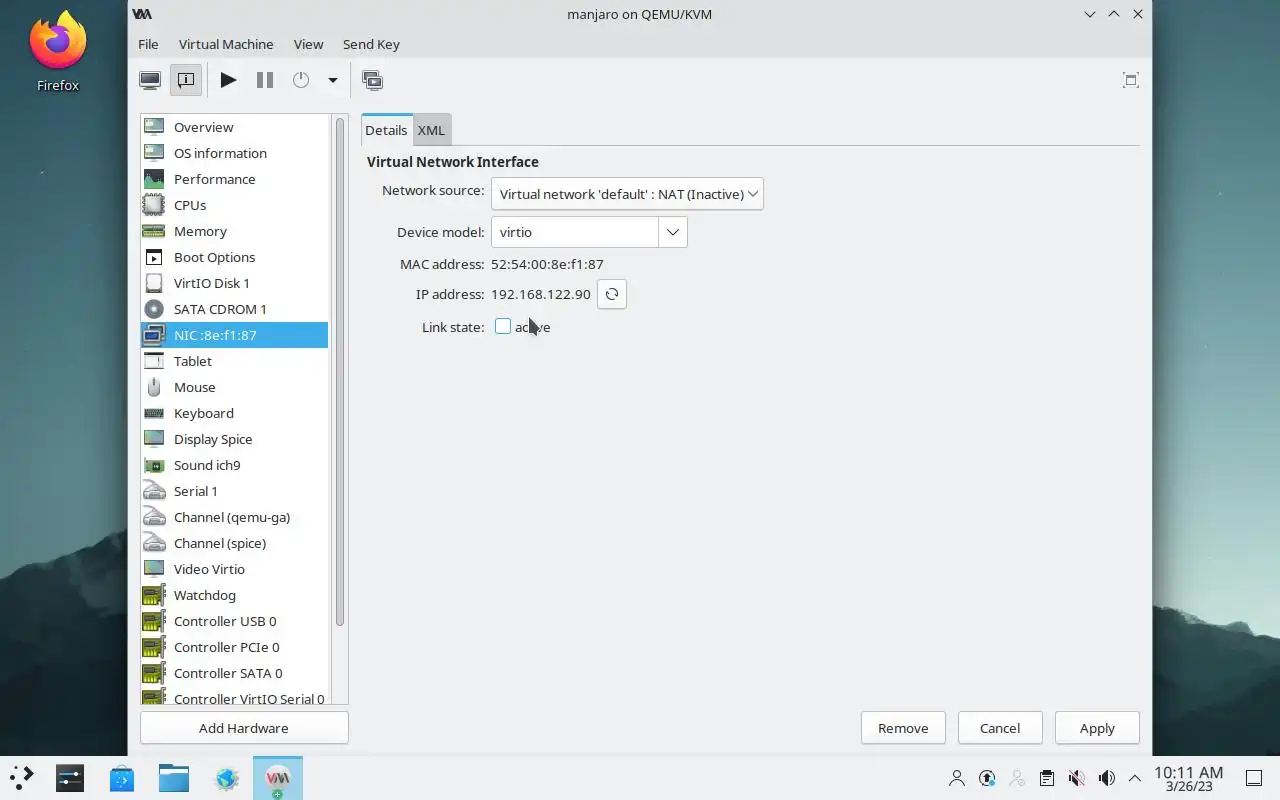Show the graphical console view icon
This screenshot has height=800, width=1280.
pyautogui.click(x=150, y=80)
